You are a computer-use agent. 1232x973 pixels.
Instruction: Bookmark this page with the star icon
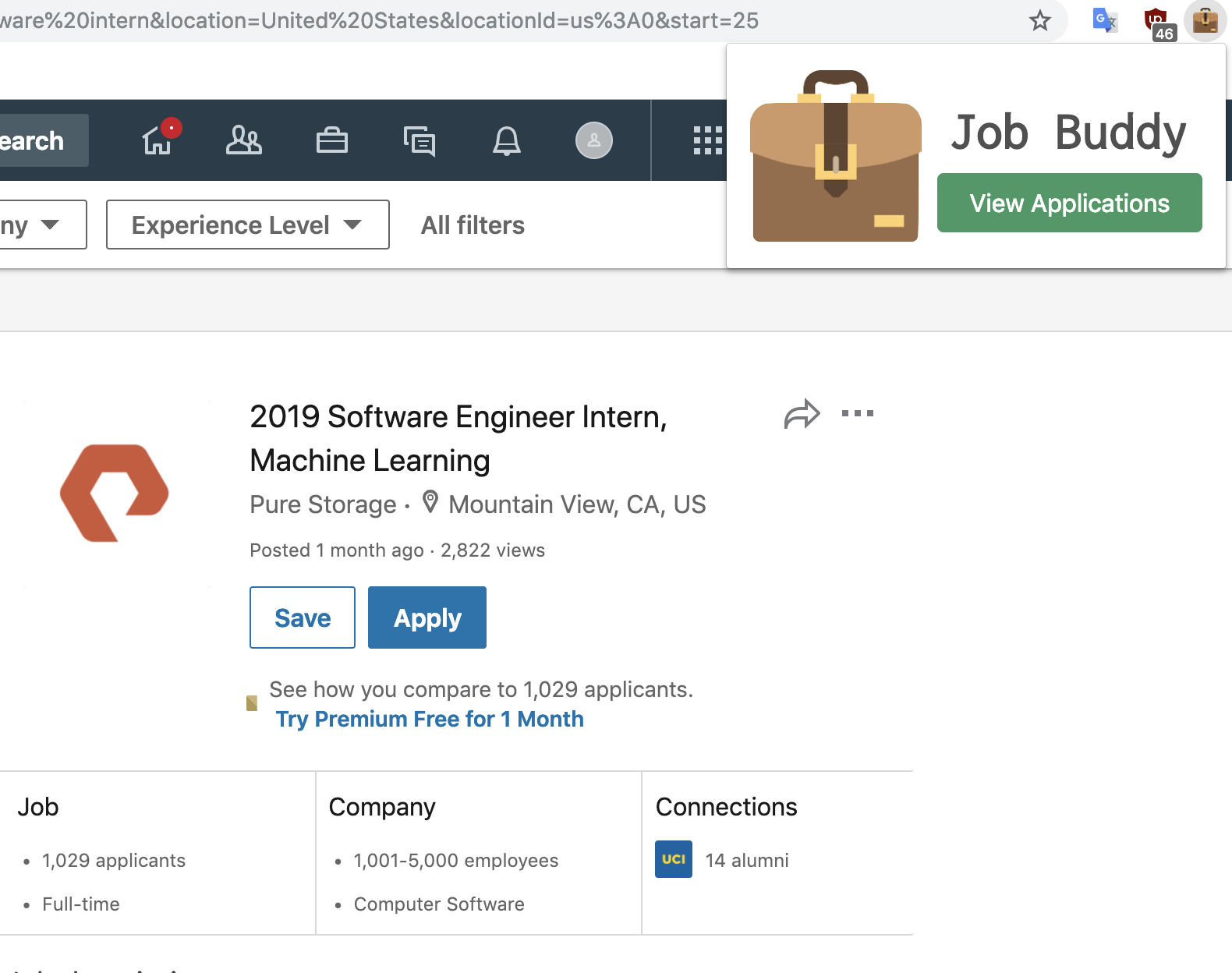click(1039, 21)
